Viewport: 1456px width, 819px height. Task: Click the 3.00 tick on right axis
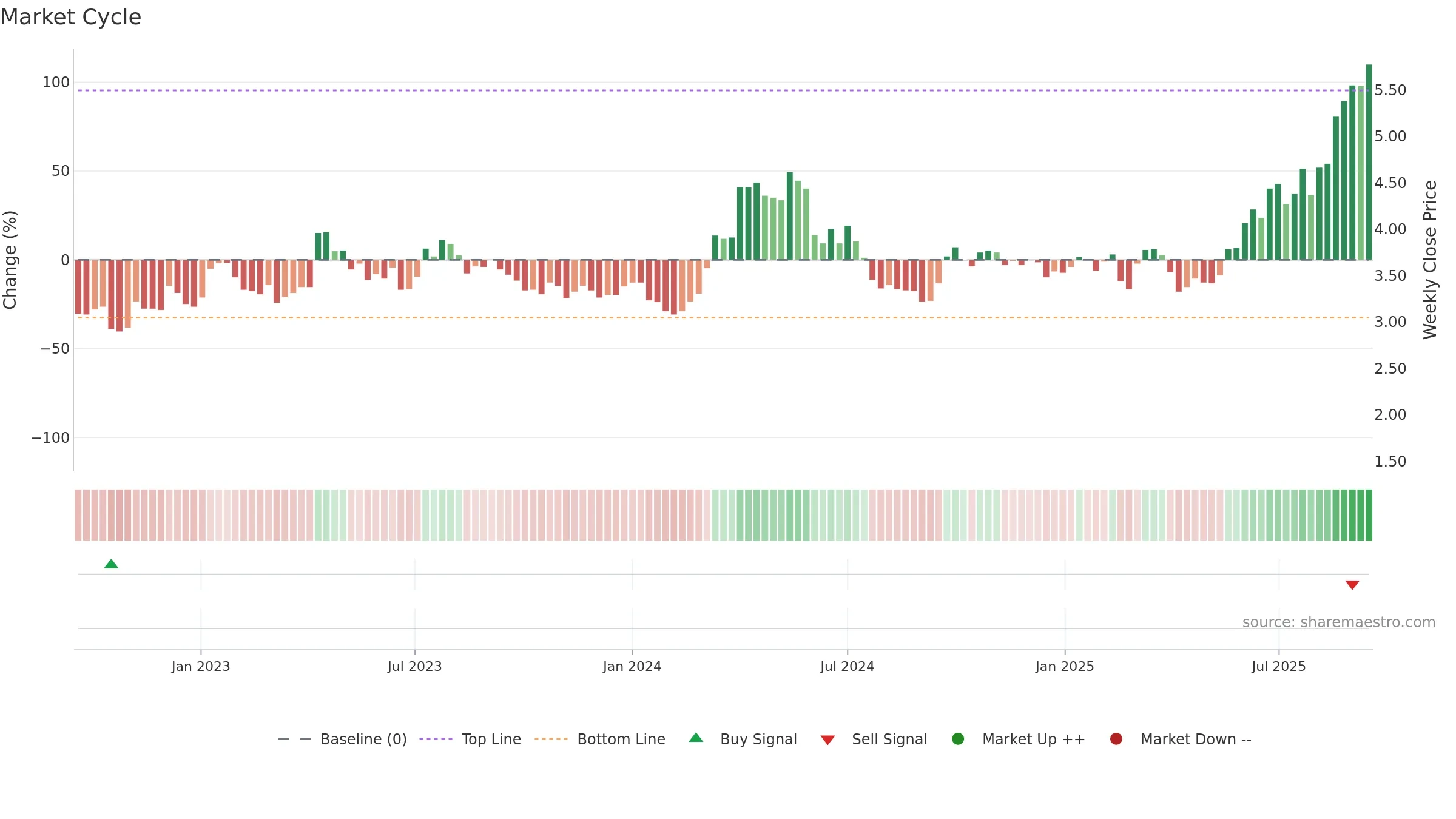tap(1390, 322)
